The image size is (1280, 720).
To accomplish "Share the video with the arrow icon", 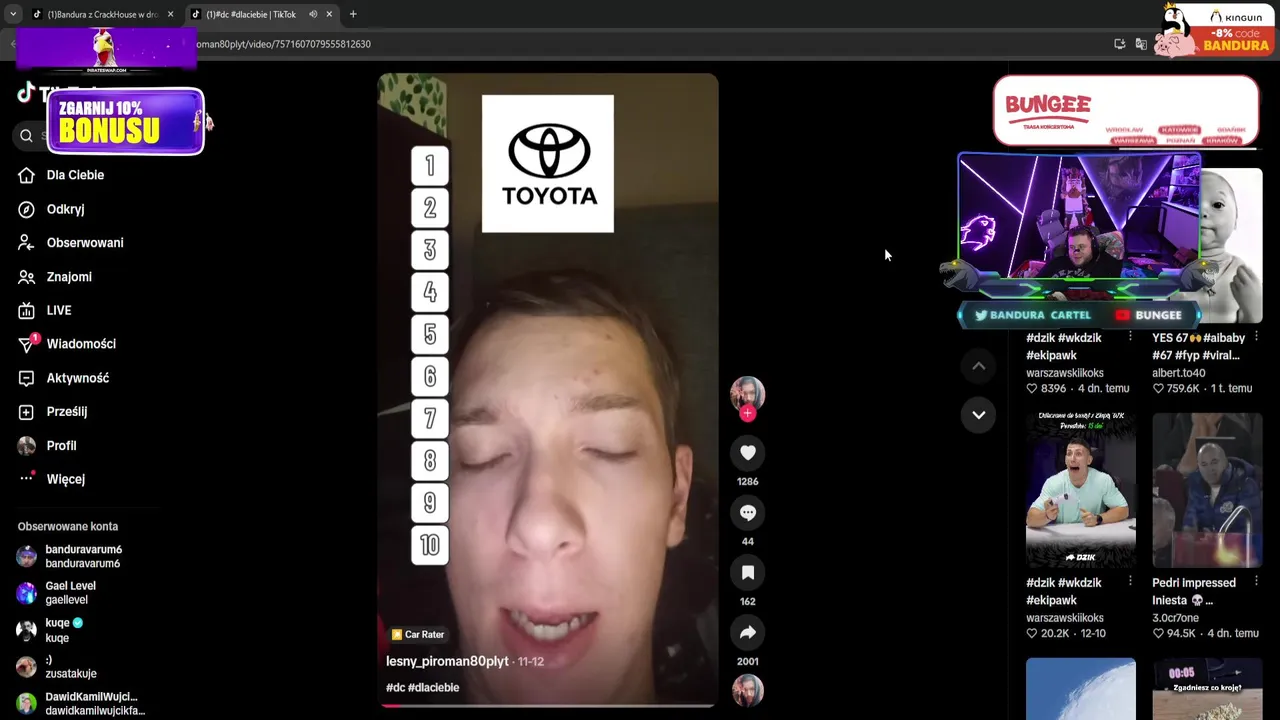I will (747, 633).
